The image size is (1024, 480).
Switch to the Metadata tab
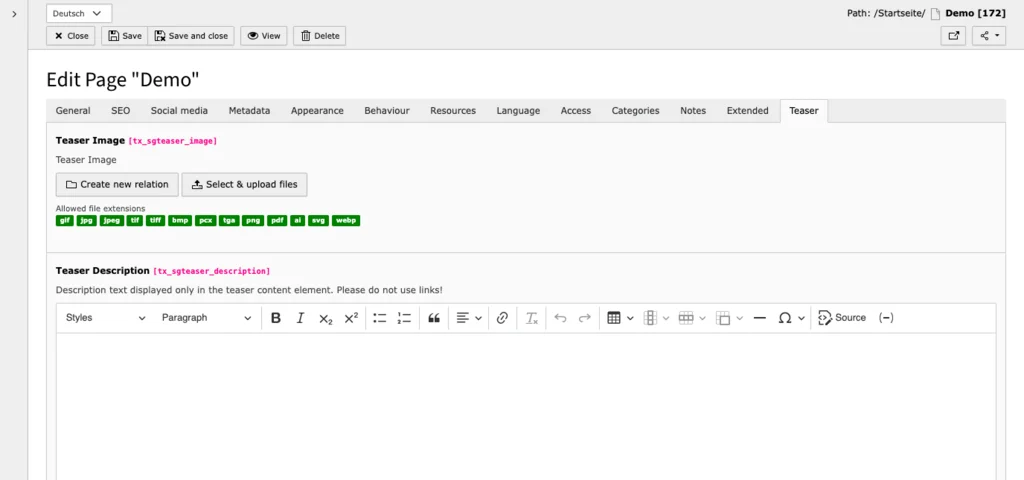click(x=249, y=111)
